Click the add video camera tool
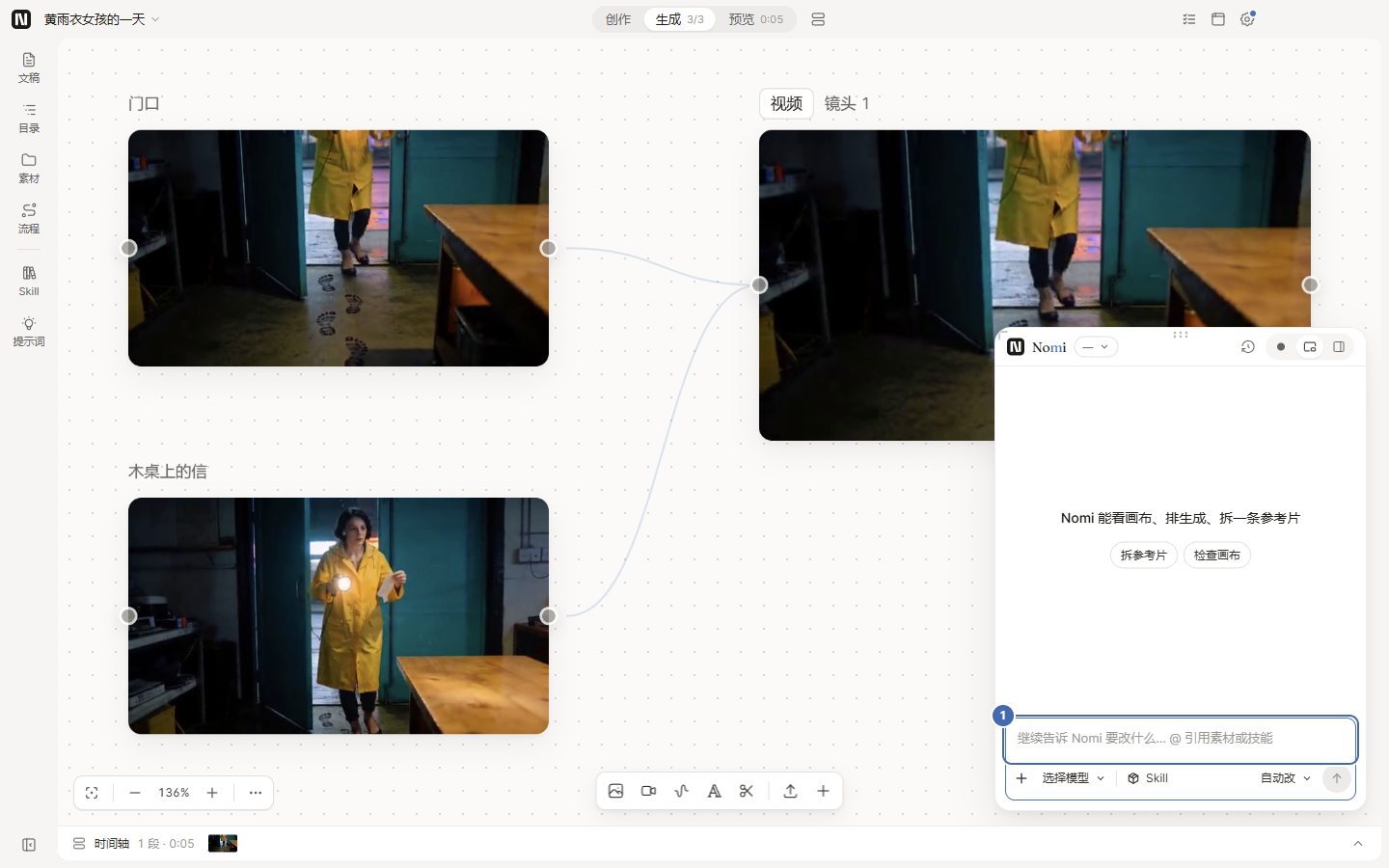1389x868 pixels. tap(649, 791)
